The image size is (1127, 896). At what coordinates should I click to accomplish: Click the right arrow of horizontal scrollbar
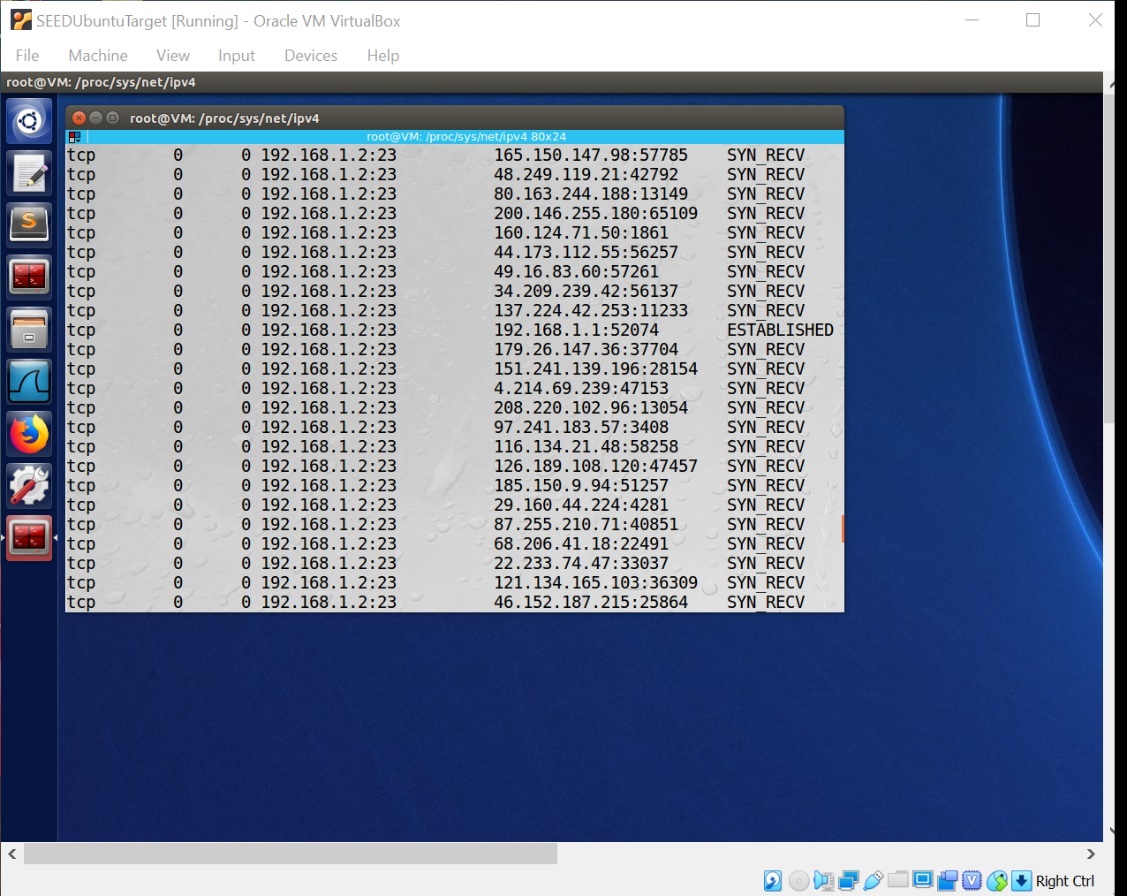point(1090,854)
